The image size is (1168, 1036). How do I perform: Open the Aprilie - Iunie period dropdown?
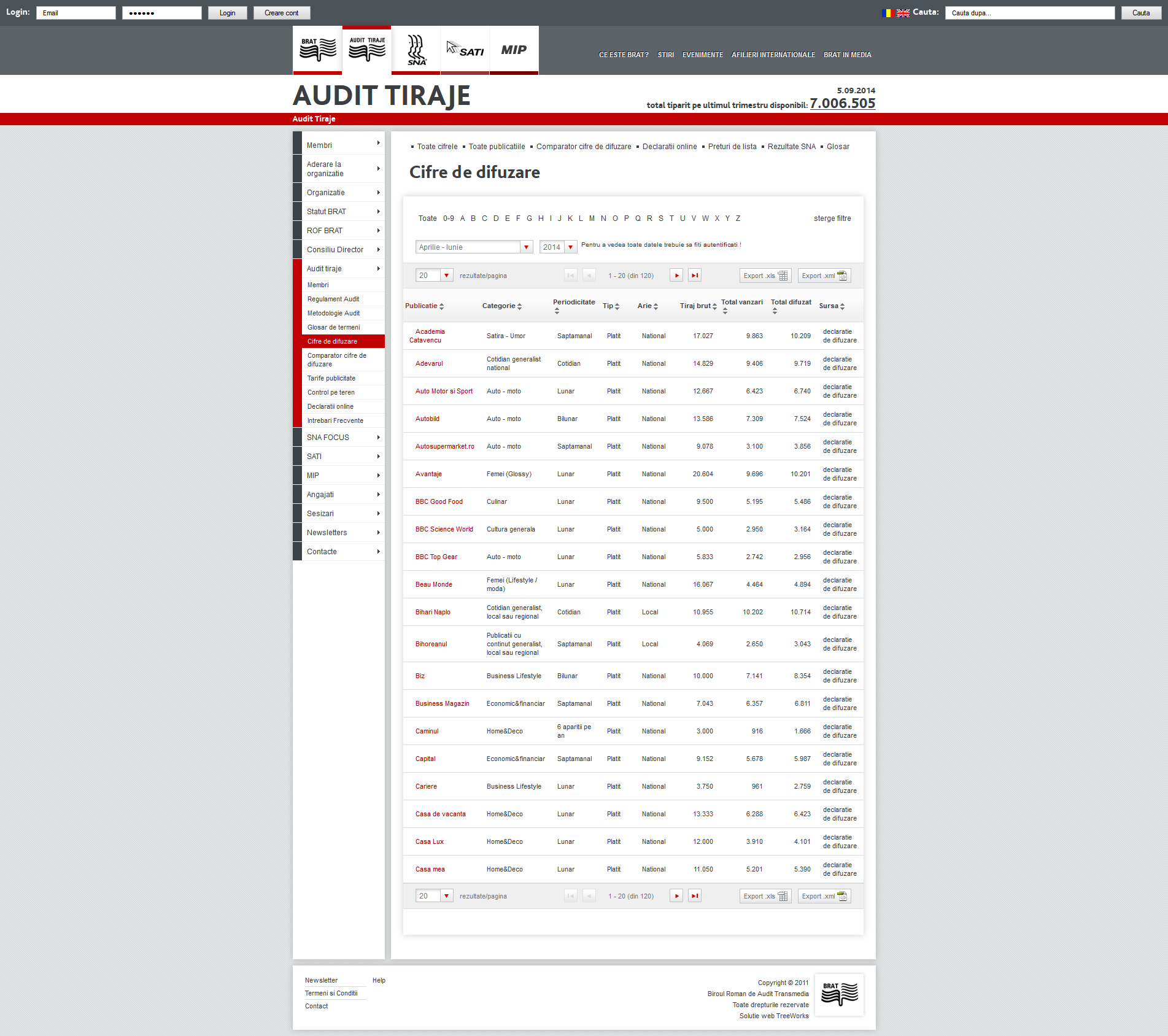tap(474, 247)
